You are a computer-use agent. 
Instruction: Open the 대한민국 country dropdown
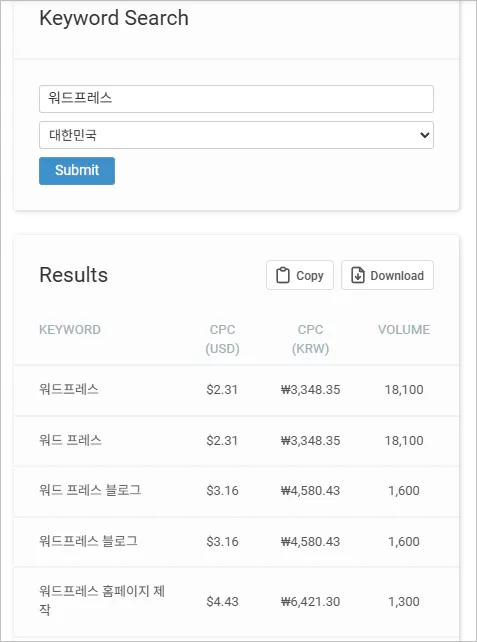[x=236, y=135]
